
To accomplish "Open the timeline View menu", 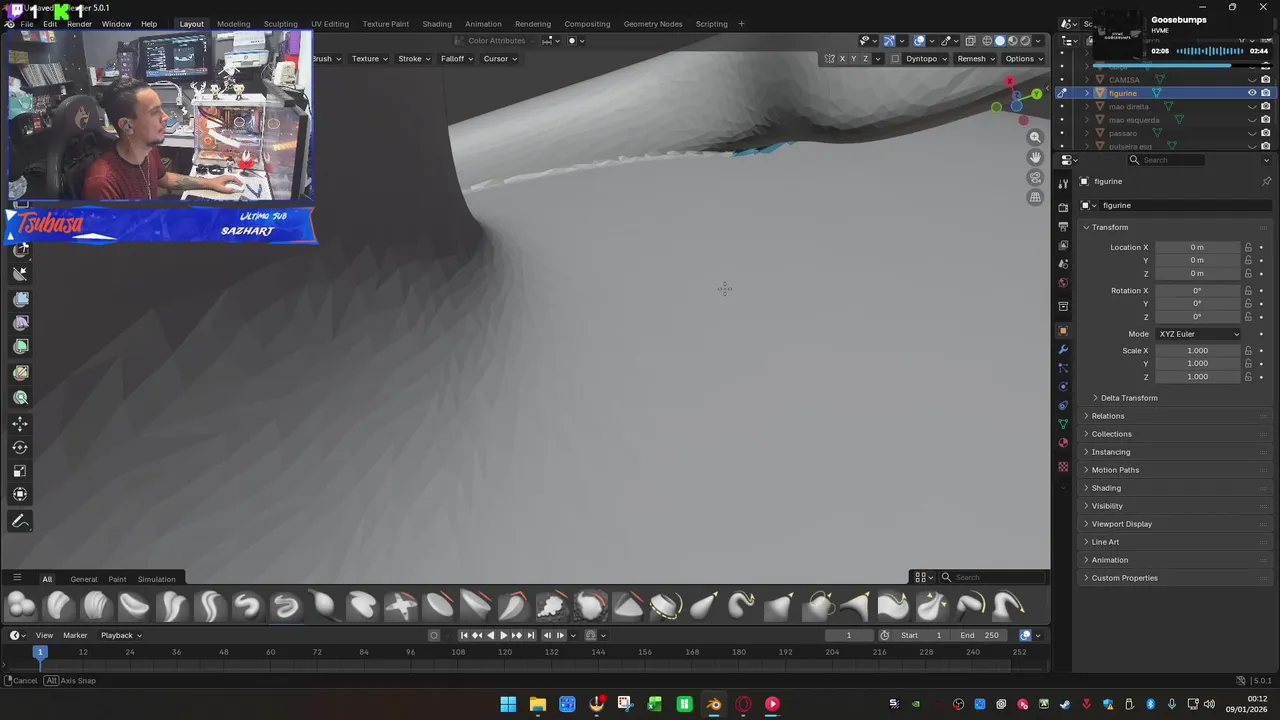I will click(x=44, y=635).
